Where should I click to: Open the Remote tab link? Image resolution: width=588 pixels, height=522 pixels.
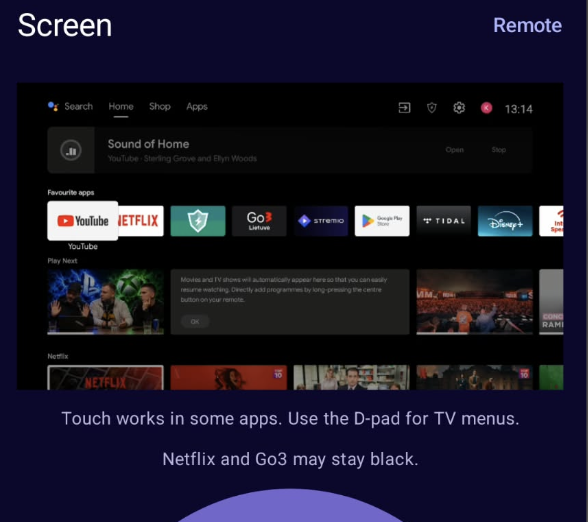(527, 26)
